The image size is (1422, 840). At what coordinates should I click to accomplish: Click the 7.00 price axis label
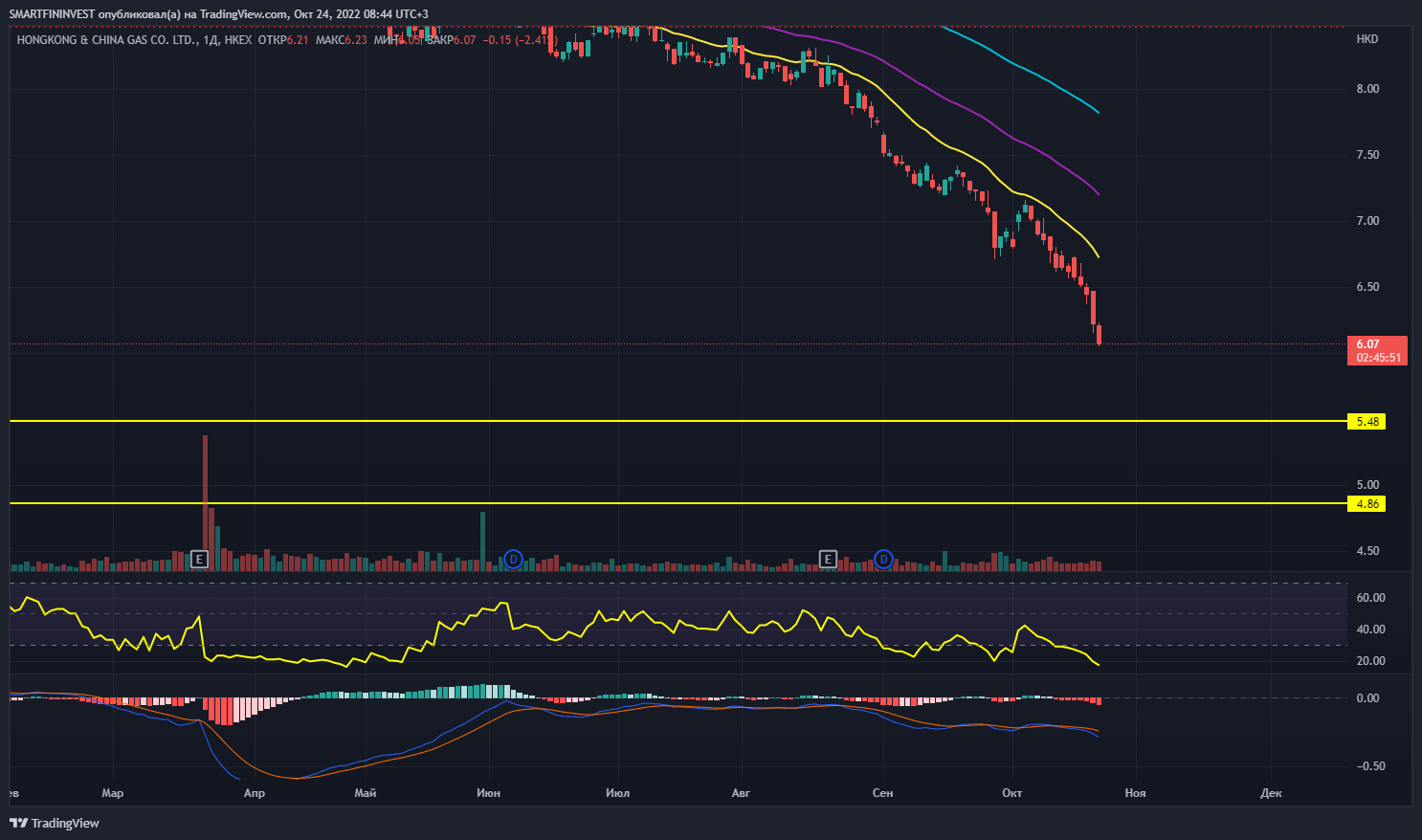click(1367, 221)
